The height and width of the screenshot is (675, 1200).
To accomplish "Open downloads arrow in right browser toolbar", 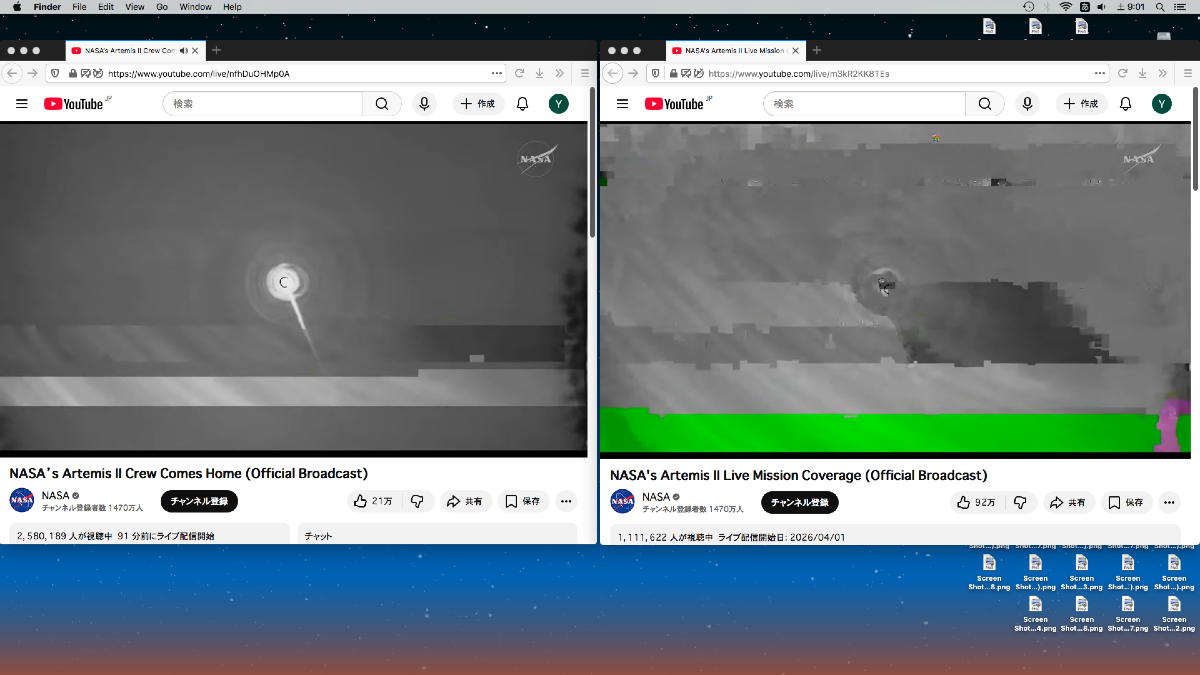I will [1142, 73].
